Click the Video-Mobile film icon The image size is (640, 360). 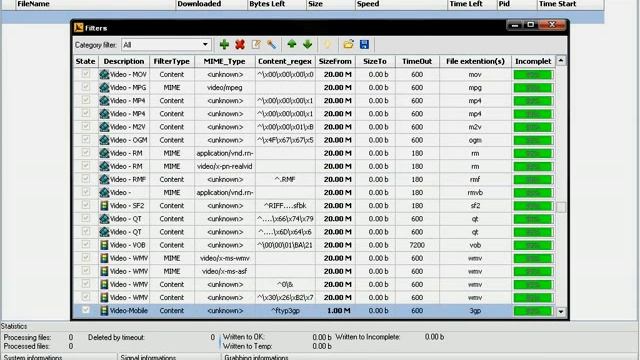tap(104, 311)
